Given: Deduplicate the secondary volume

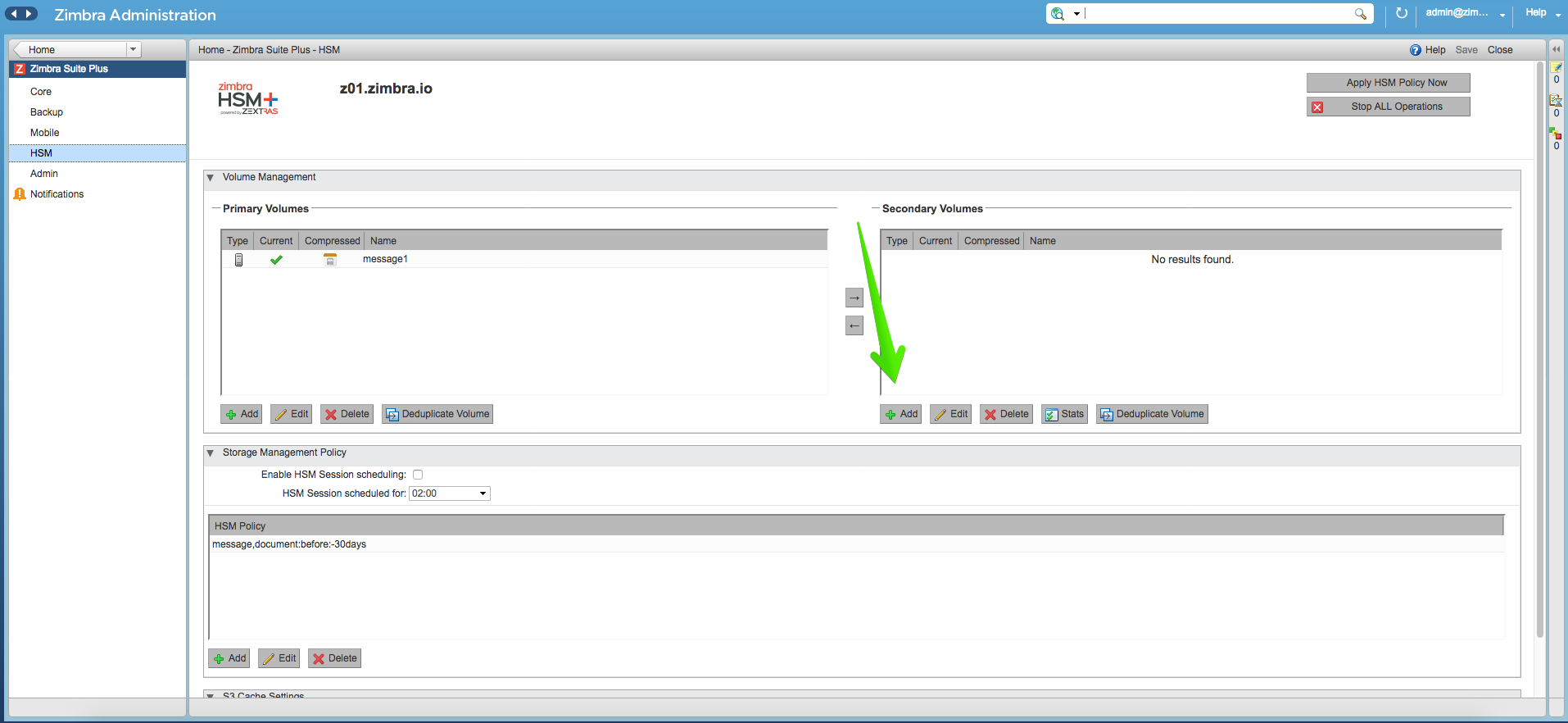Looking at the screenshot, I should point(1152,414).
